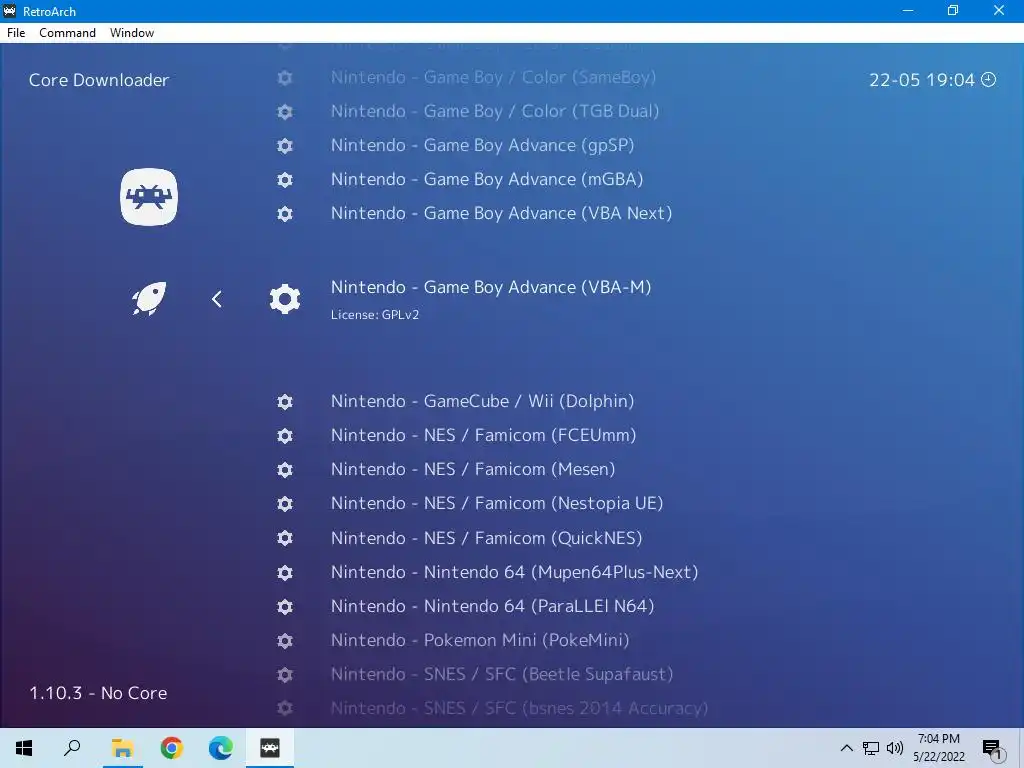This screenshot has width=1024, height=768.
Task: Select Nintendo - Pokemon Mini (PokeMini)
Action: [x=480, y=641]
